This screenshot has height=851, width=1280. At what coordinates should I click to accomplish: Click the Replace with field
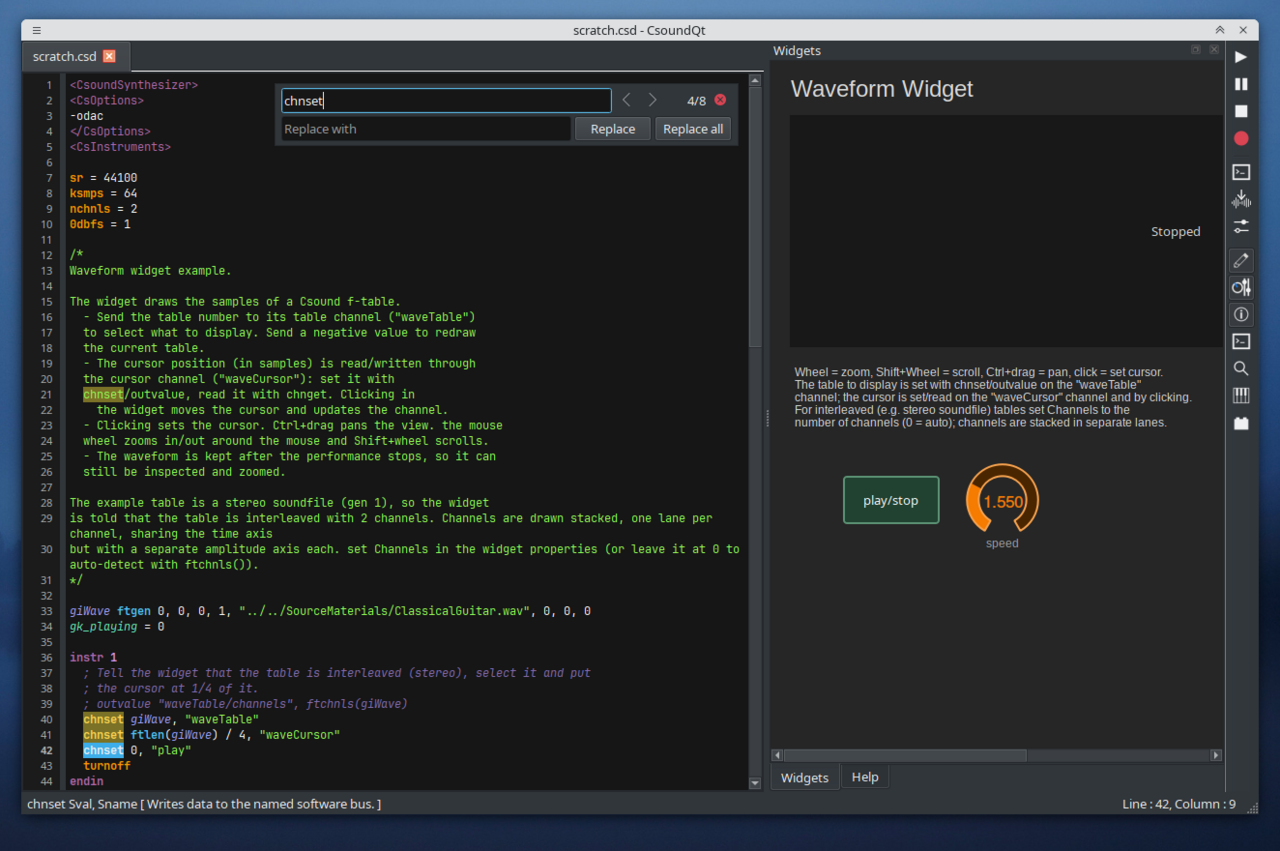point(426,129)
